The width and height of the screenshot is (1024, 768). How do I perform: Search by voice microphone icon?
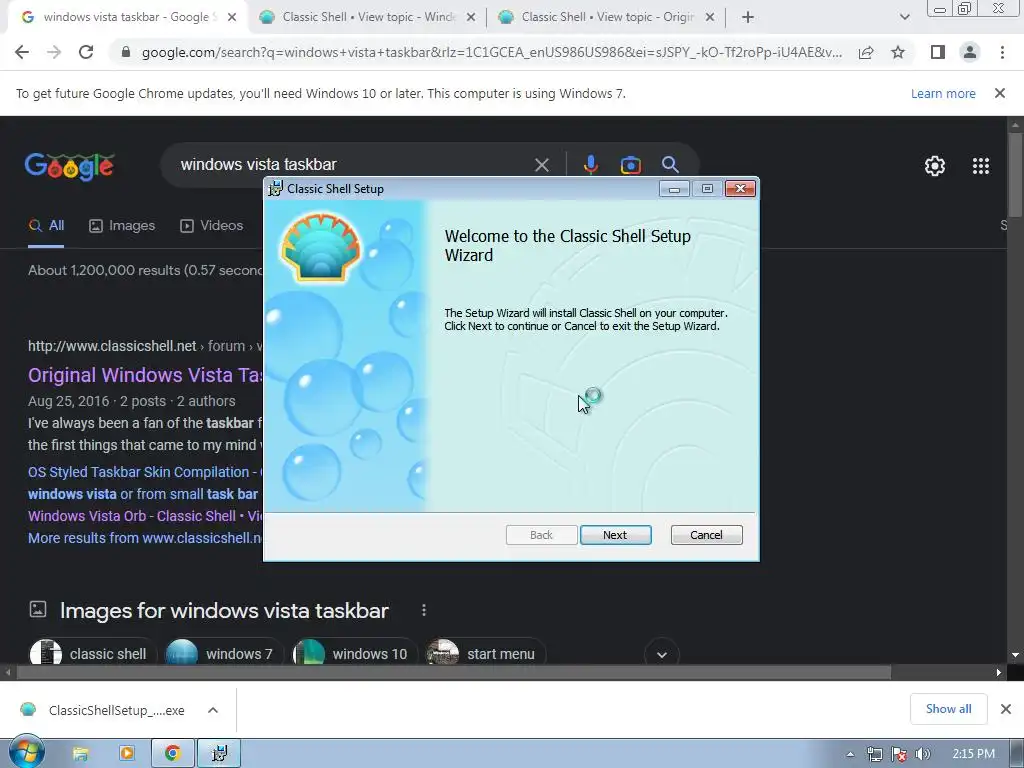[591, 165]
